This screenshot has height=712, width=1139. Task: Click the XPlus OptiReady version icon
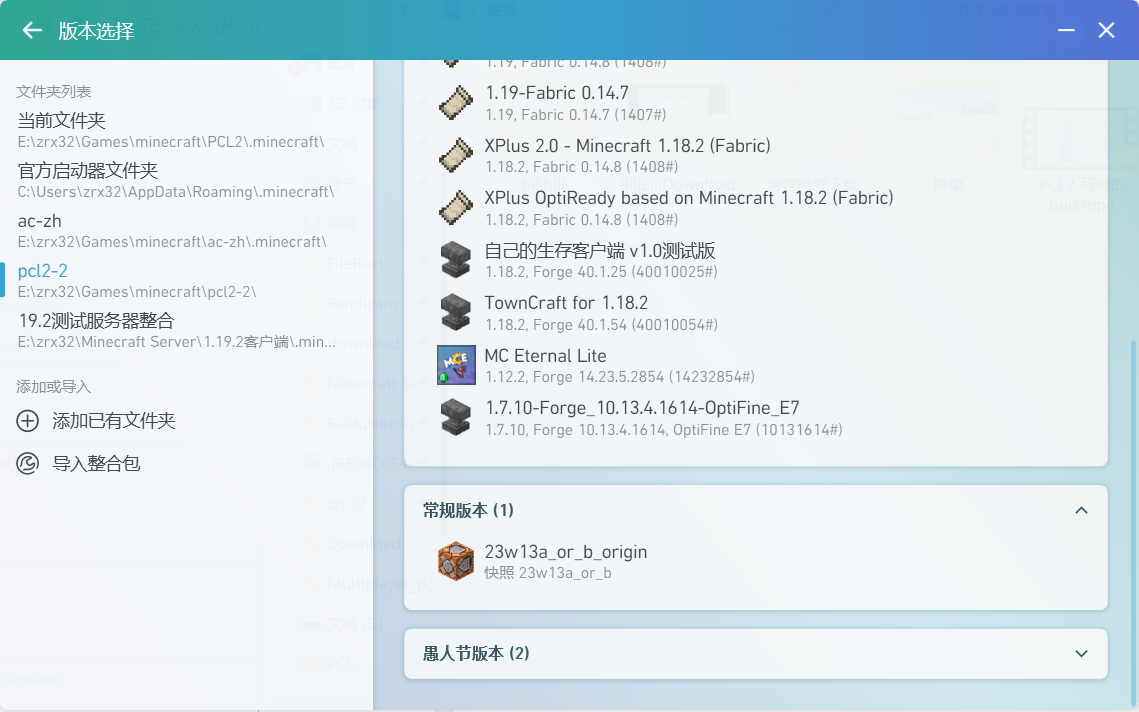point(456,207)
